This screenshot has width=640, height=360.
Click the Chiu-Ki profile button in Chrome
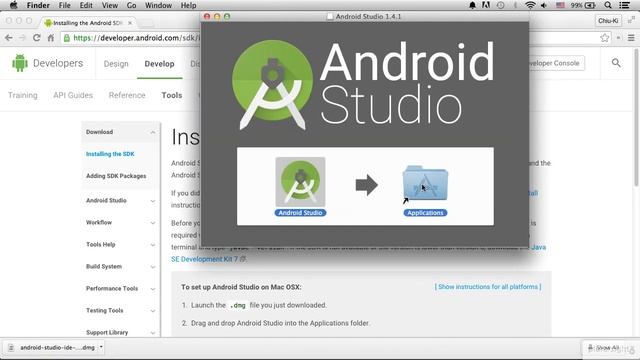(608, 20)
